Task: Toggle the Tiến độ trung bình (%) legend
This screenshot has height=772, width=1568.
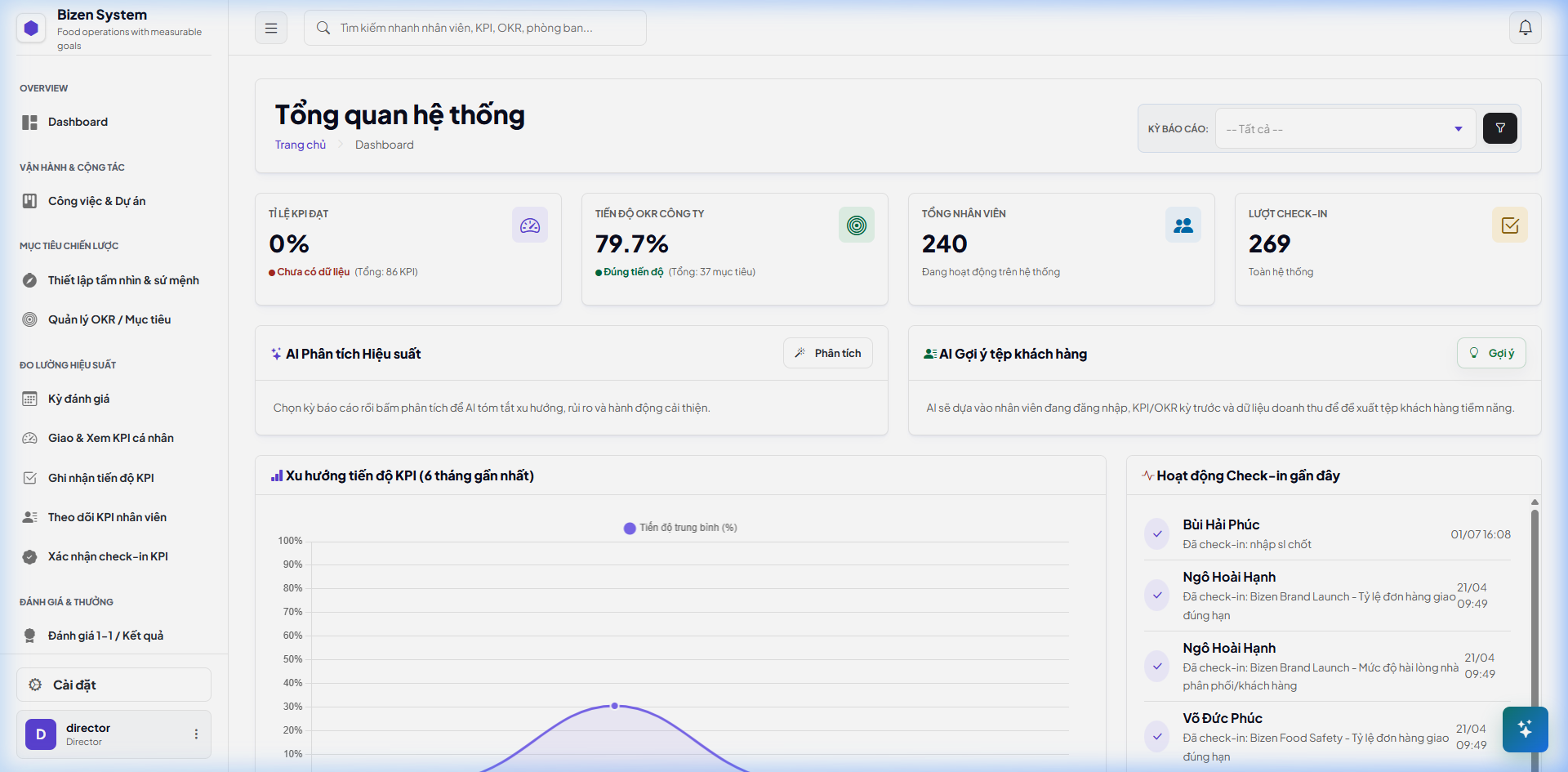Action: (x=680, y=528)
